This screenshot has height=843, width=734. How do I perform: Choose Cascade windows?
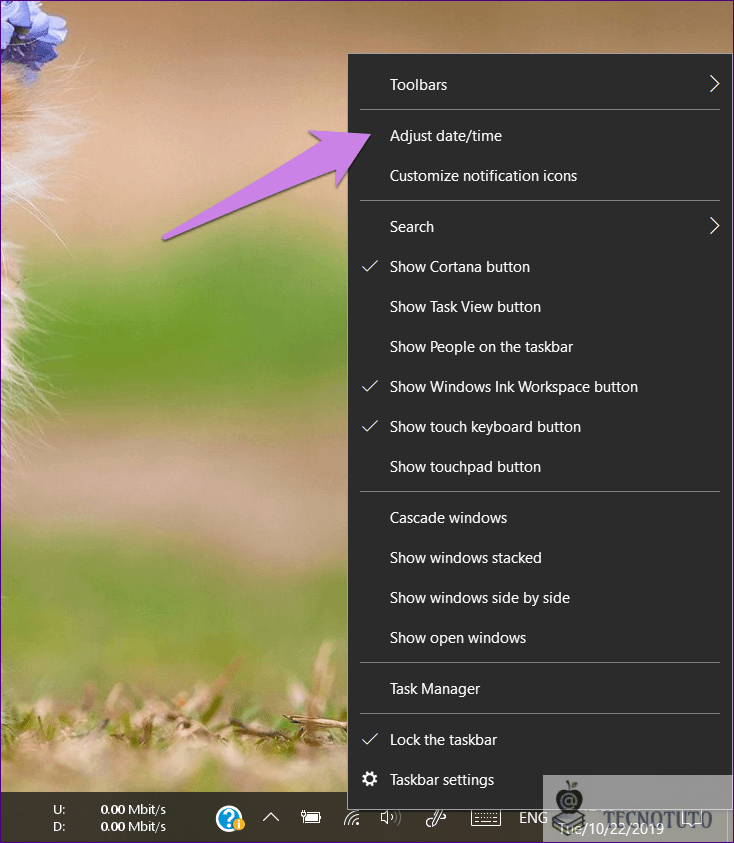(539, 517)
